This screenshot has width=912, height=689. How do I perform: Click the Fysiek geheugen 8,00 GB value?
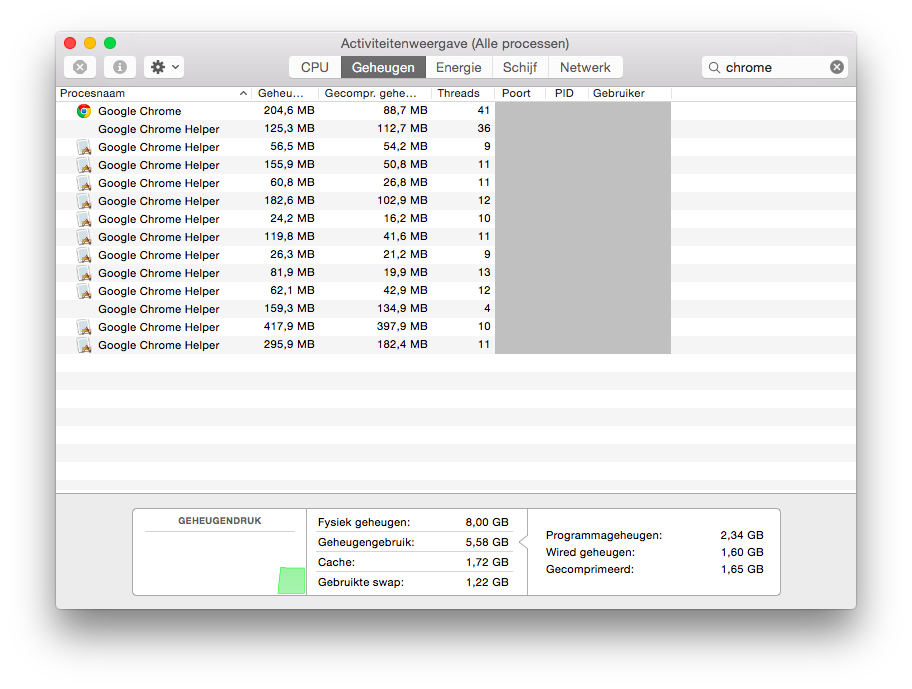point(487,523)
